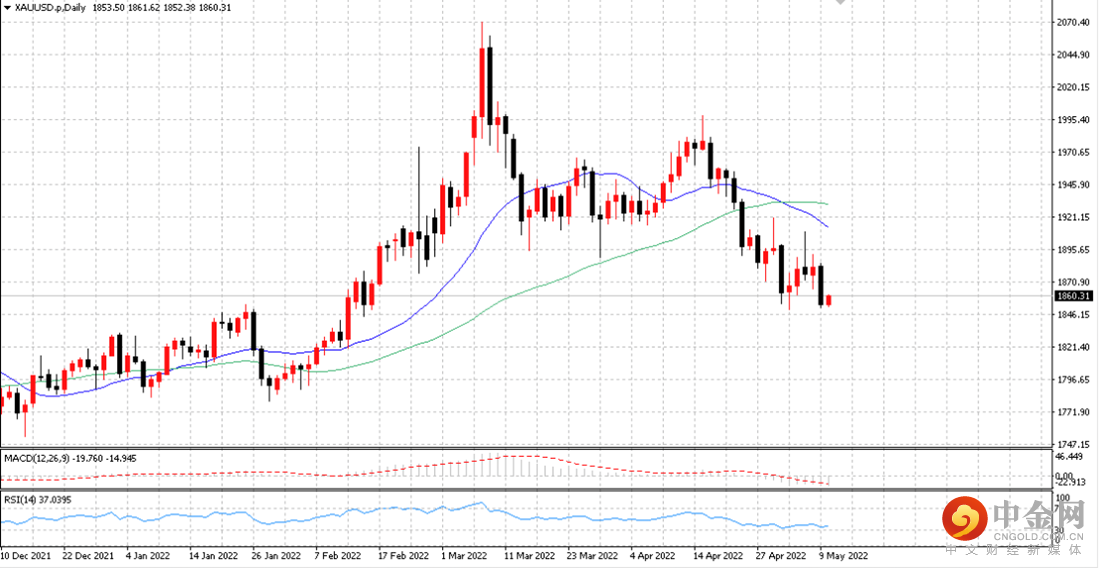Click the 2044.90 price axis label
The width and height of the screenshot is (1099, 568).
(1073, 55)
